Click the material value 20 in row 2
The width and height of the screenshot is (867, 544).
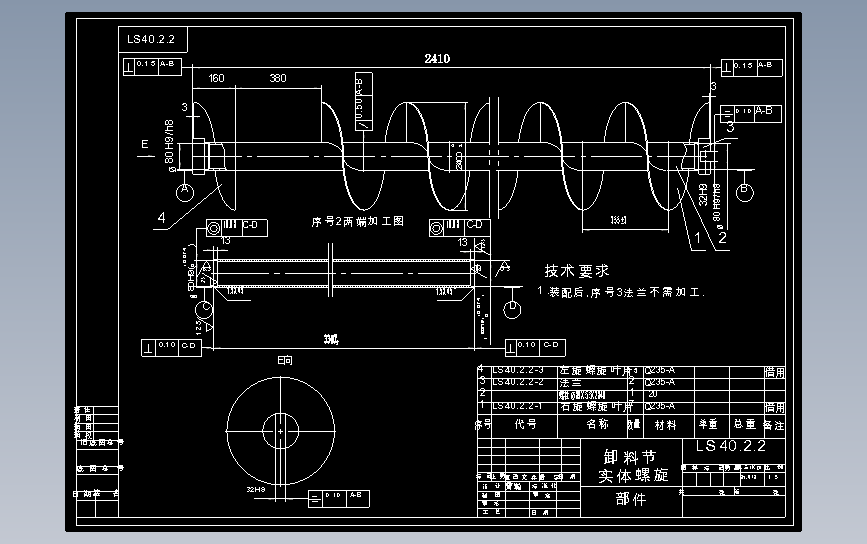pyautogui.click(x=653, y=394)
